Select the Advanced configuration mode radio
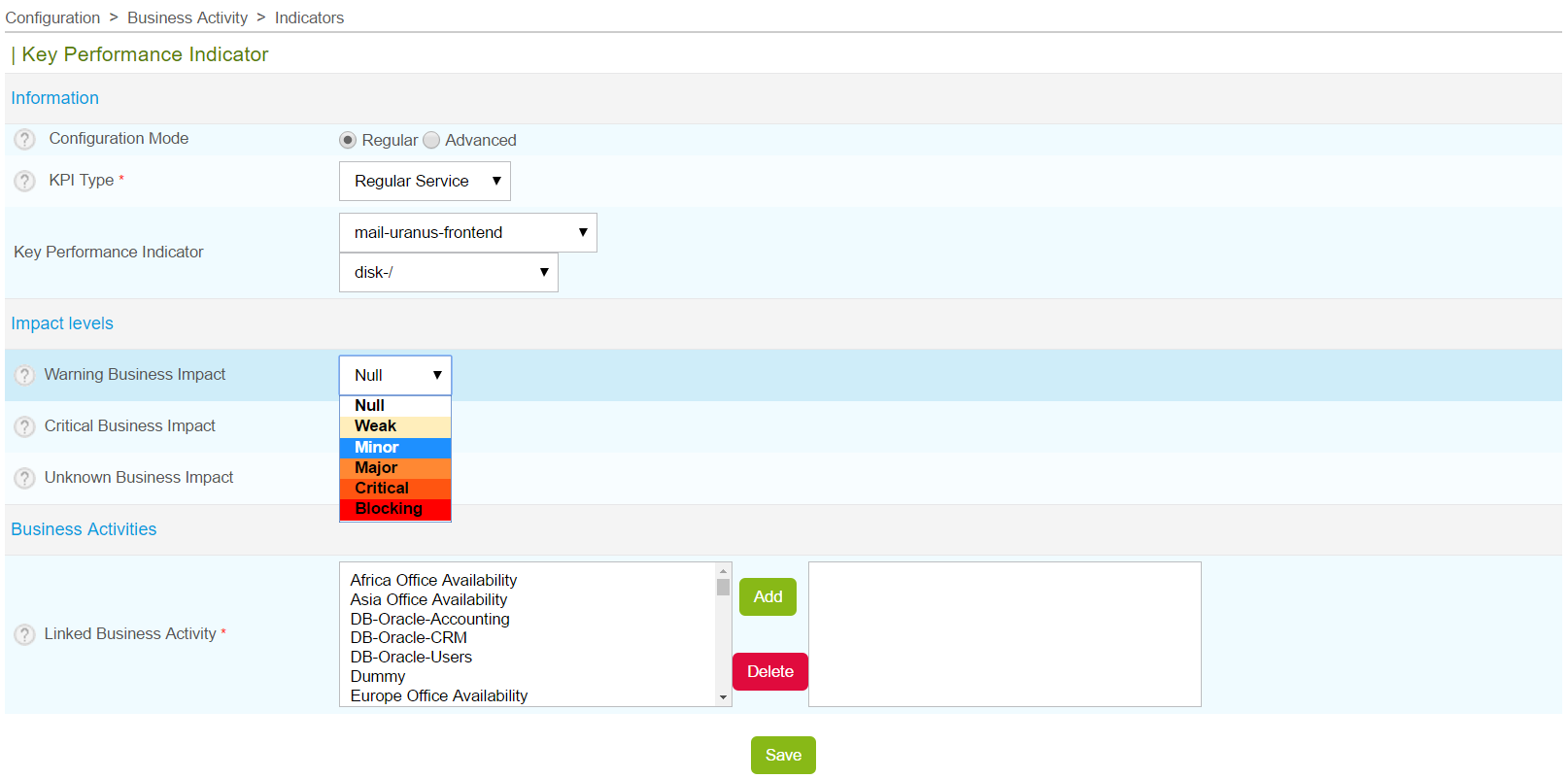This screenshot has height=779, width=1568. coord(431,140)
